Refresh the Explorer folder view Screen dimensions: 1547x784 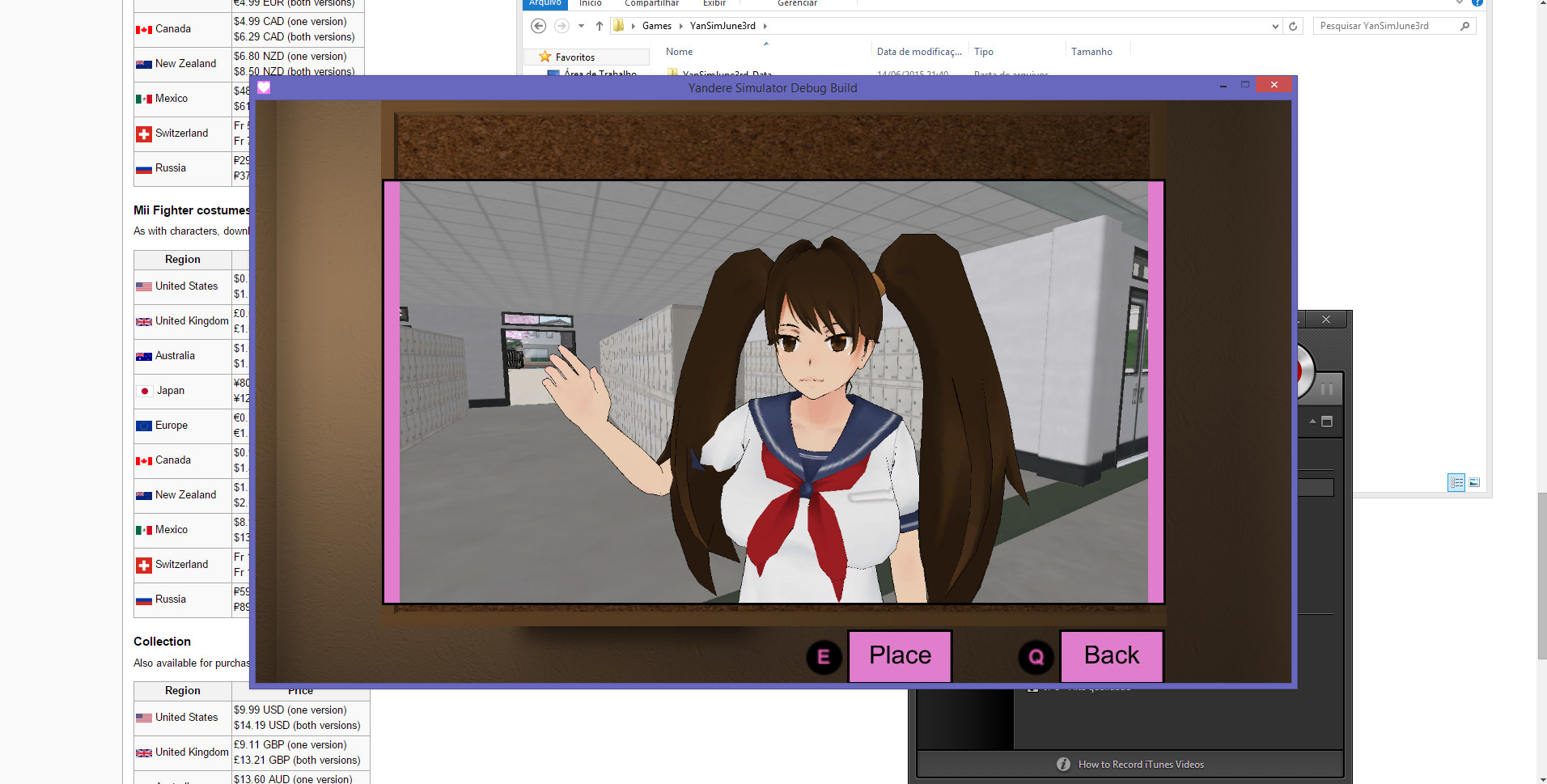pos(1293,26)
